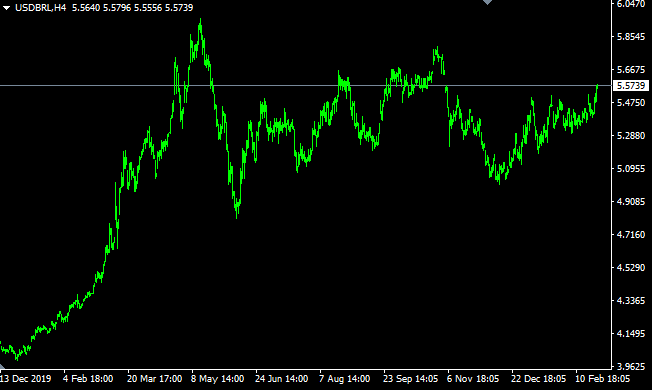Click the 6 Nov 18:05 time label

473,379
